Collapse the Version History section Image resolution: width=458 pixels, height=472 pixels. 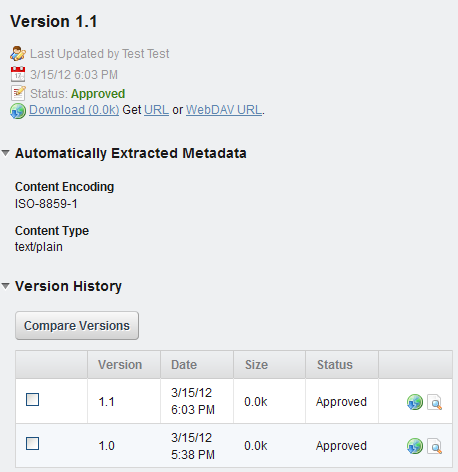(x=6, y=286)
